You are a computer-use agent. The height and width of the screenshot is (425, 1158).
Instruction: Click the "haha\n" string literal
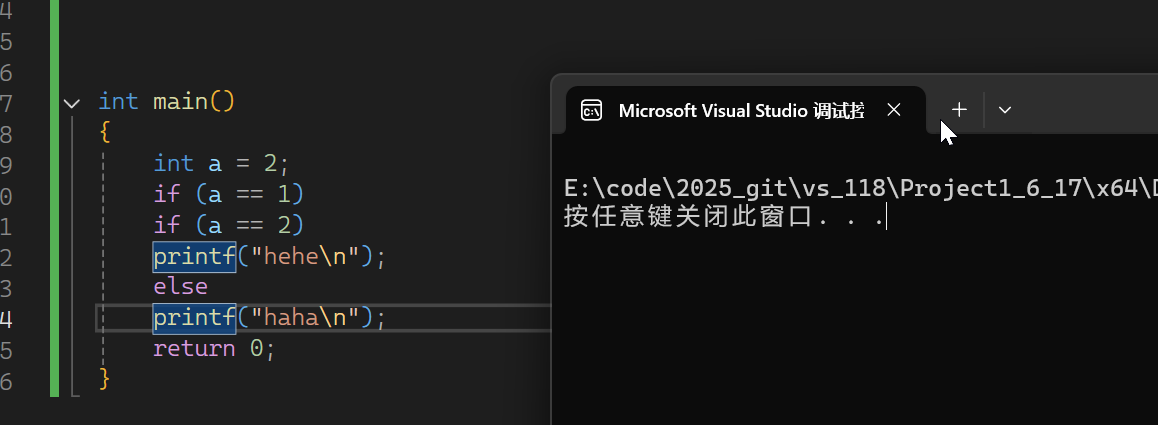click(305, 318)
